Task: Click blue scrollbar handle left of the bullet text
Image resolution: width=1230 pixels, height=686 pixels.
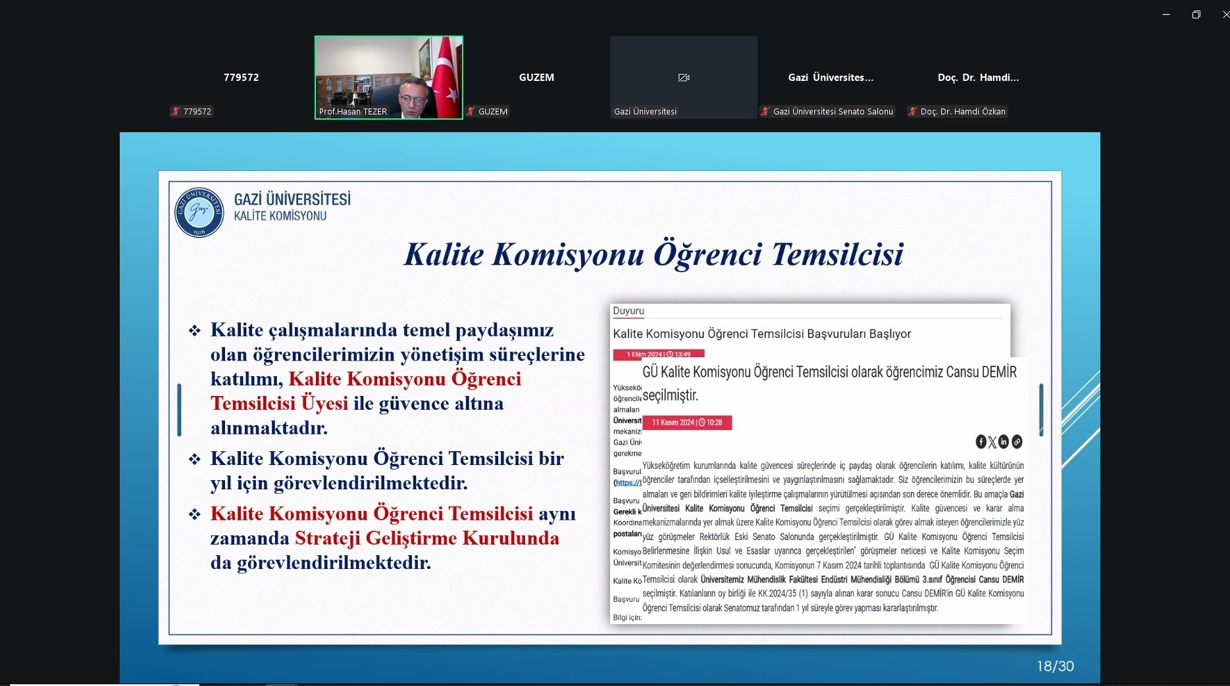Action: 179,410
